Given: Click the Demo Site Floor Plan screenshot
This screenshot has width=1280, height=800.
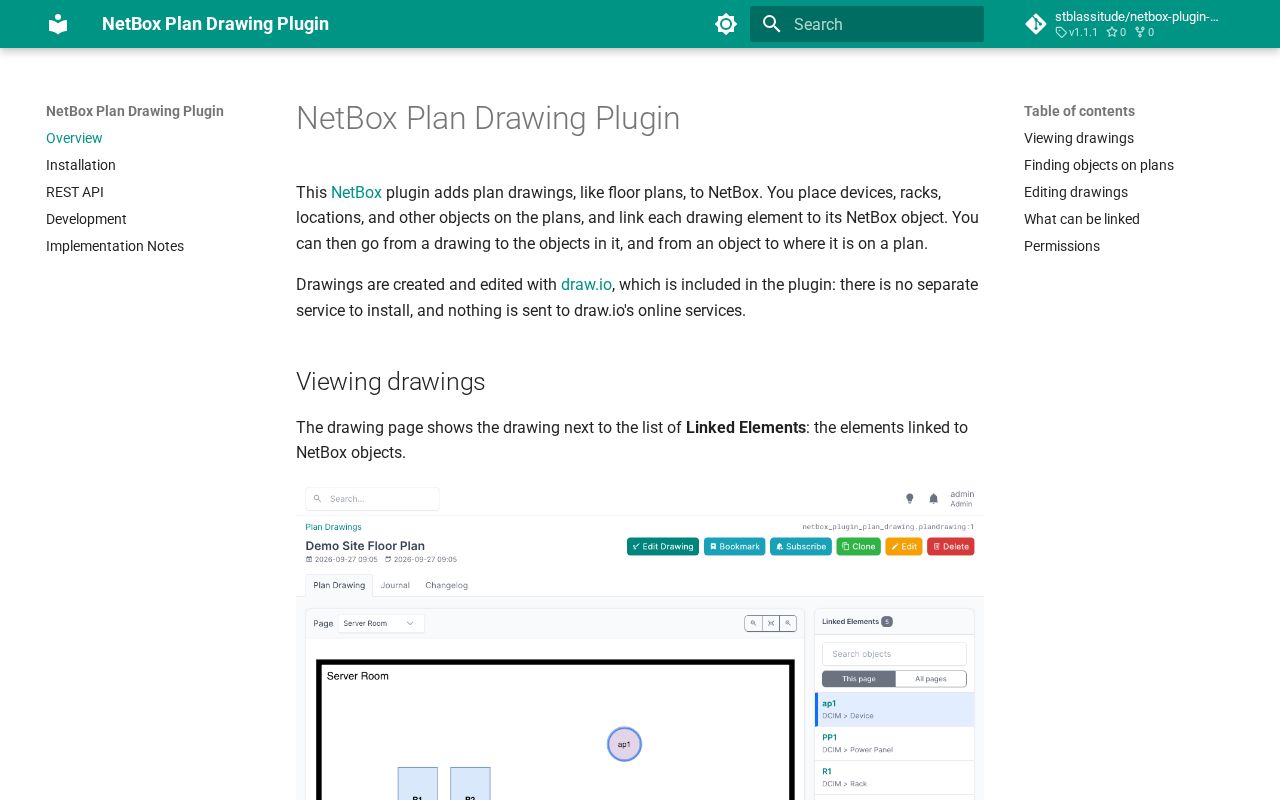Looking at the screenshot, I should pos(640,642).
